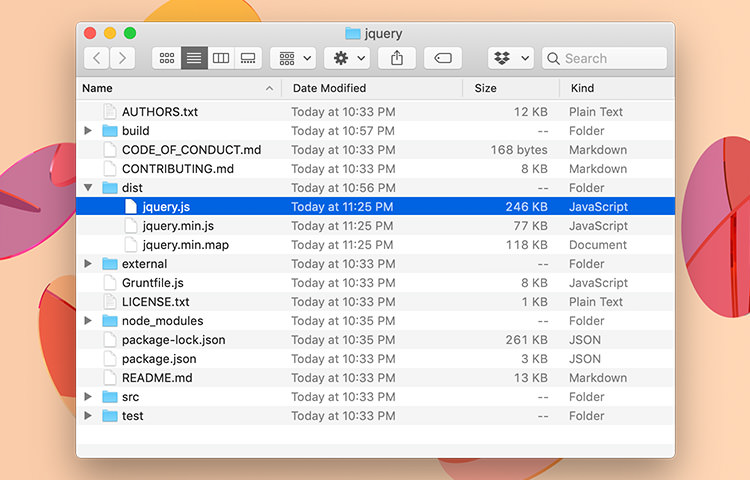Sort by the Kind column header
The image size is (750, 480).
[583, 88]
